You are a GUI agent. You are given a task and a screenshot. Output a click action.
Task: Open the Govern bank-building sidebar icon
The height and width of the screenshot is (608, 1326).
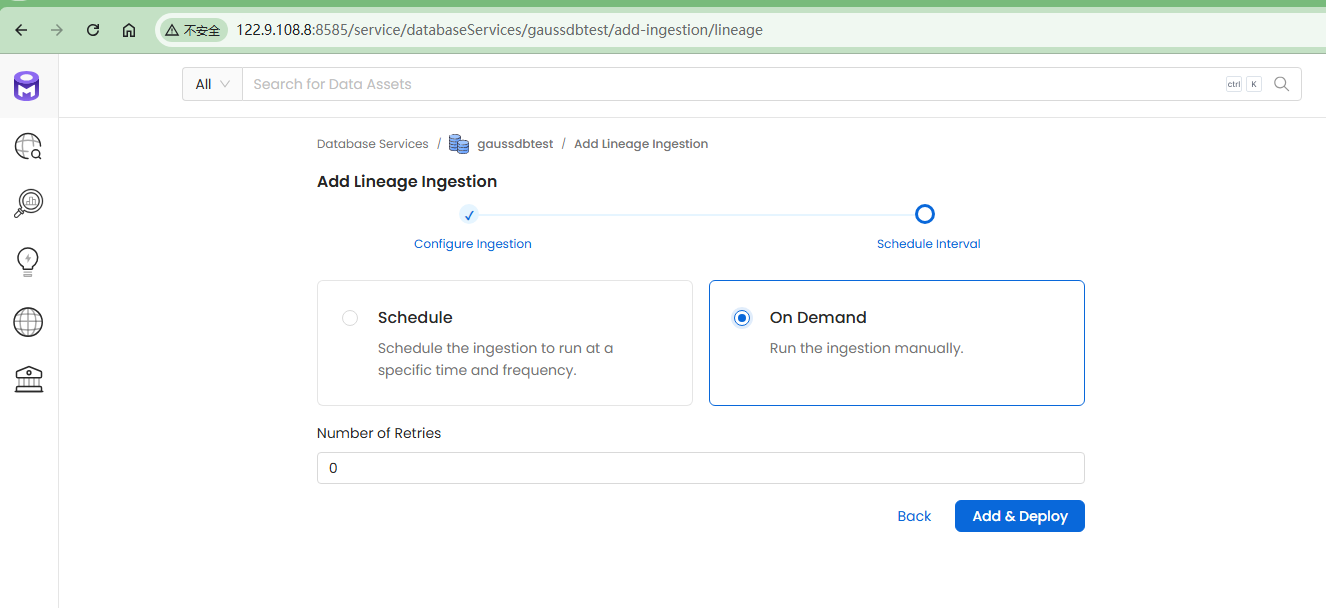tap(28, 379)
